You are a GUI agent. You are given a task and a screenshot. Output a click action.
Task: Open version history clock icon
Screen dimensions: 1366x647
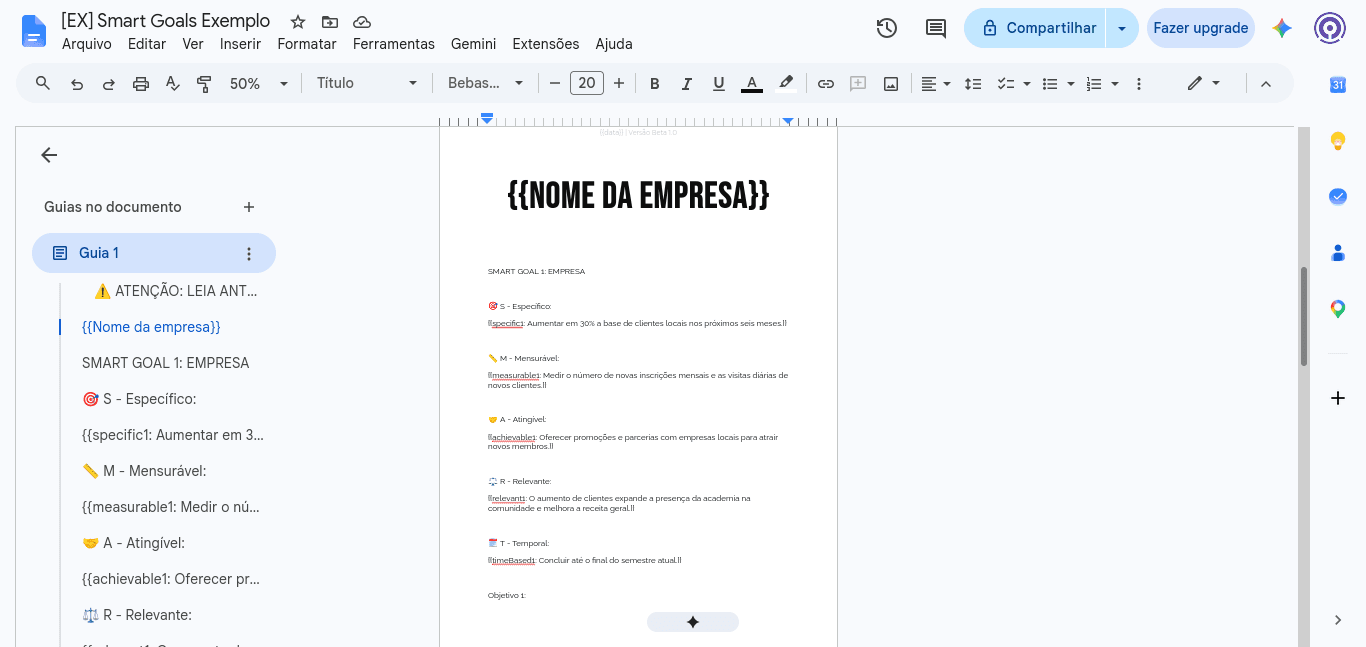(886, 28)
